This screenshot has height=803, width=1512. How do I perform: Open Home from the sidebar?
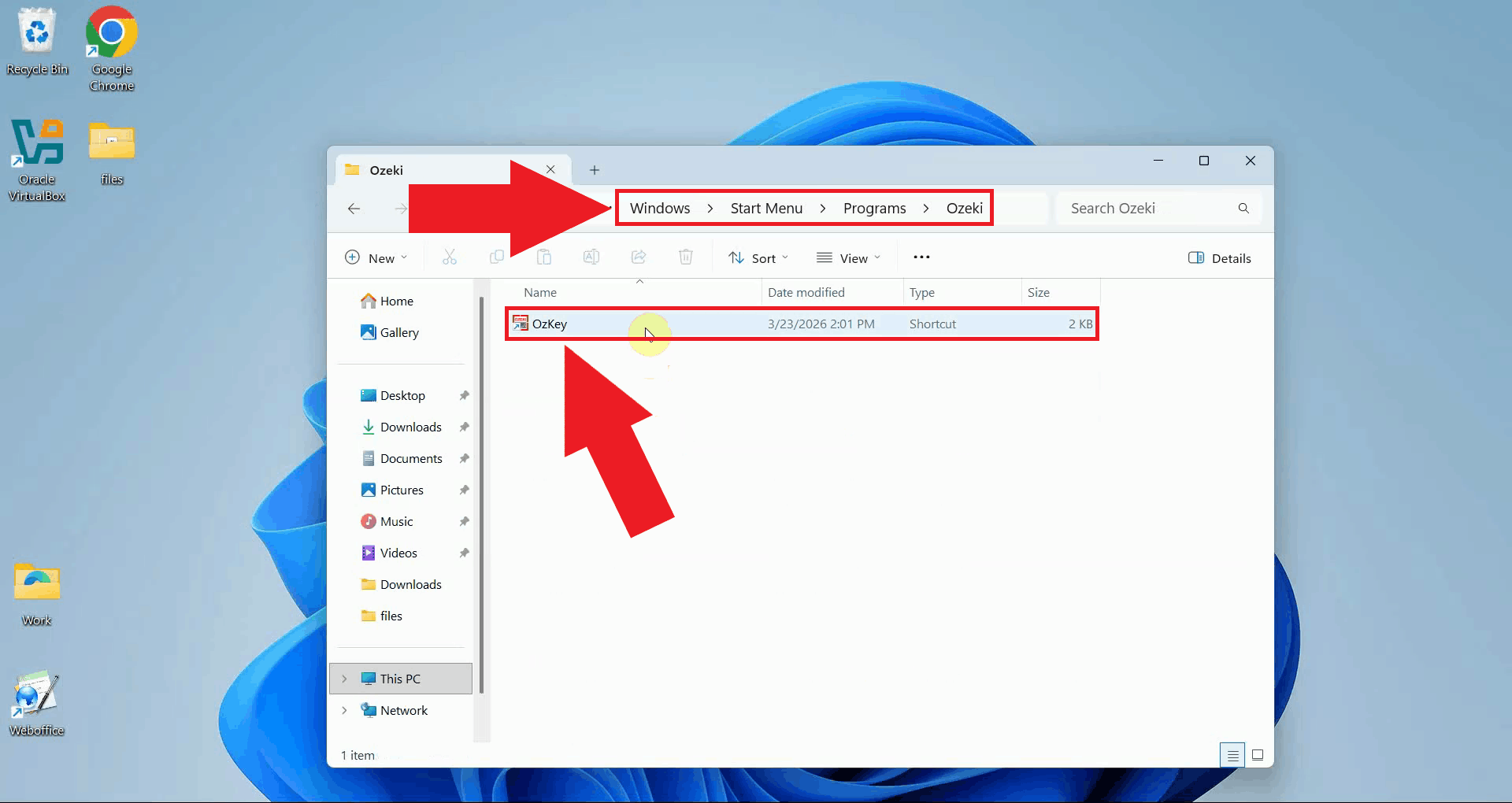click(x=395, y=301)
